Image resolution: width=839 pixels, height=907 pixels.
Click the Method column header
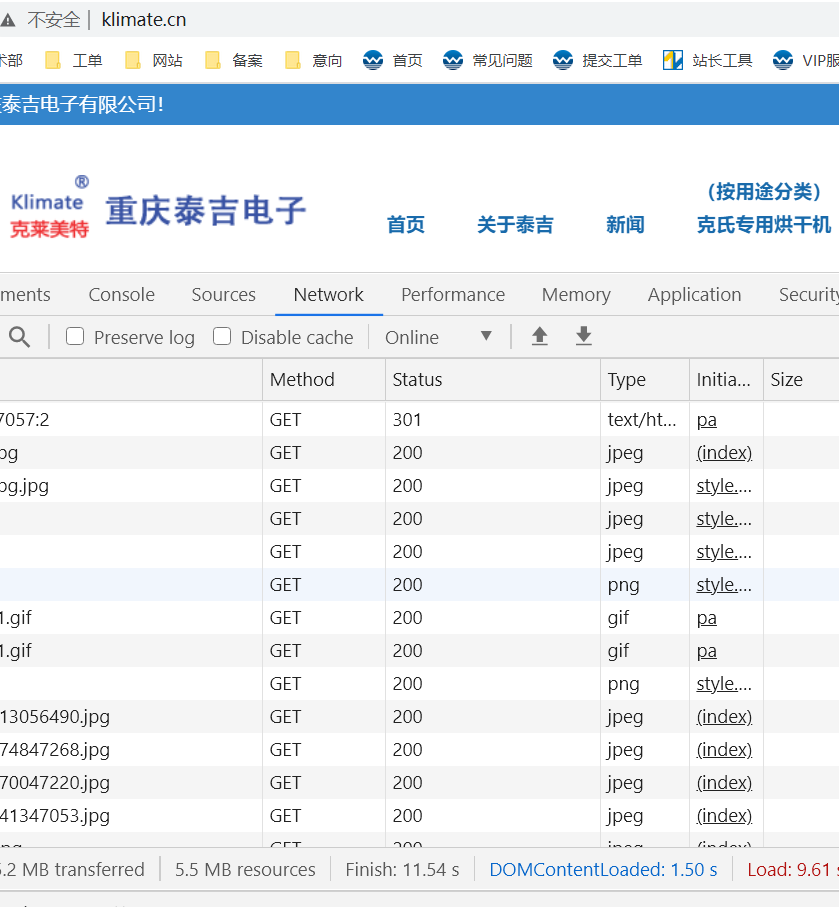324,379
